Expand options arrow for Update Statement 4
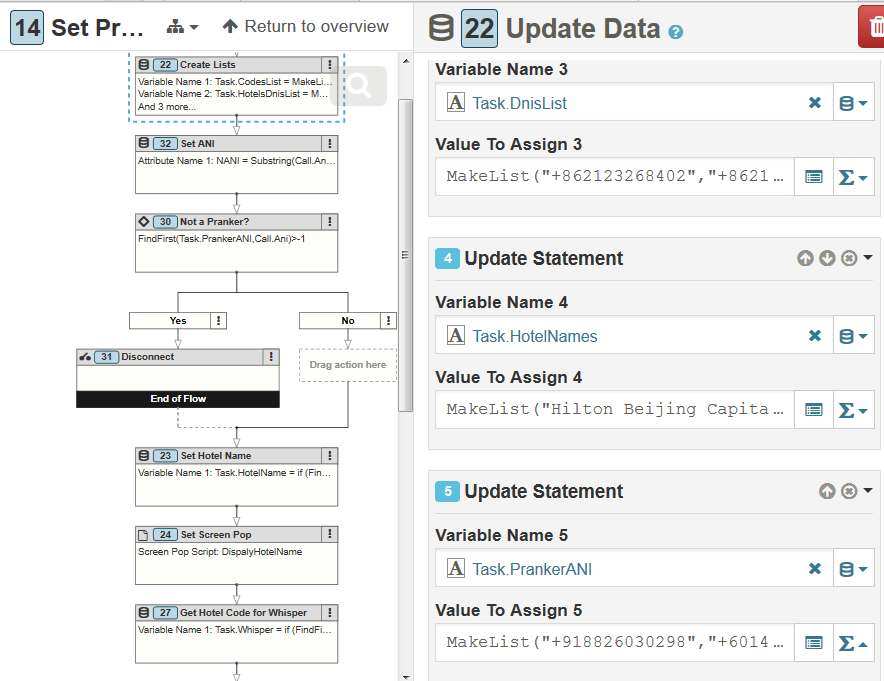884x681 pixels. (868, 259)
